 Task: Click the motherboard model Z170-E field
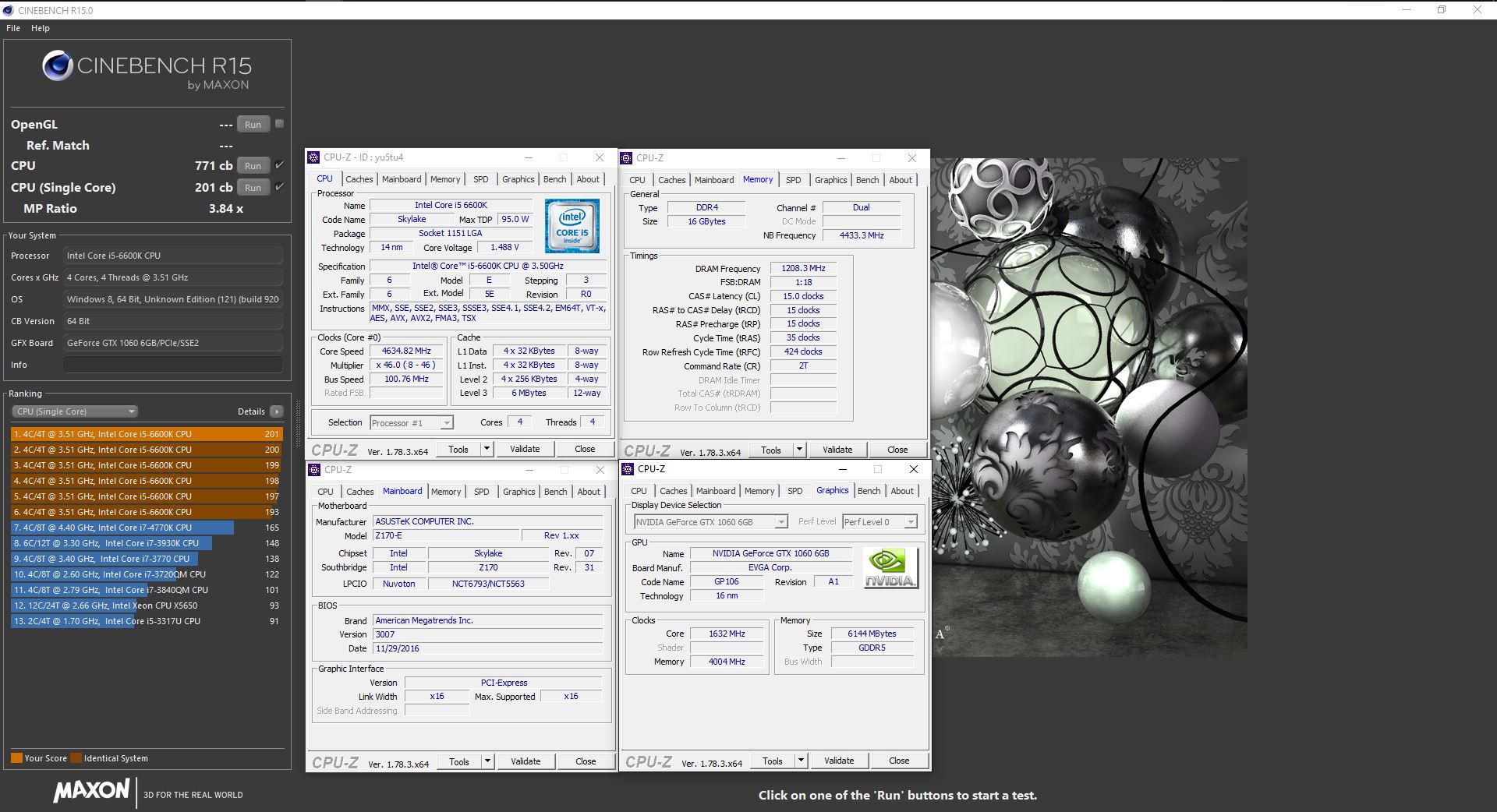point(446,535)
